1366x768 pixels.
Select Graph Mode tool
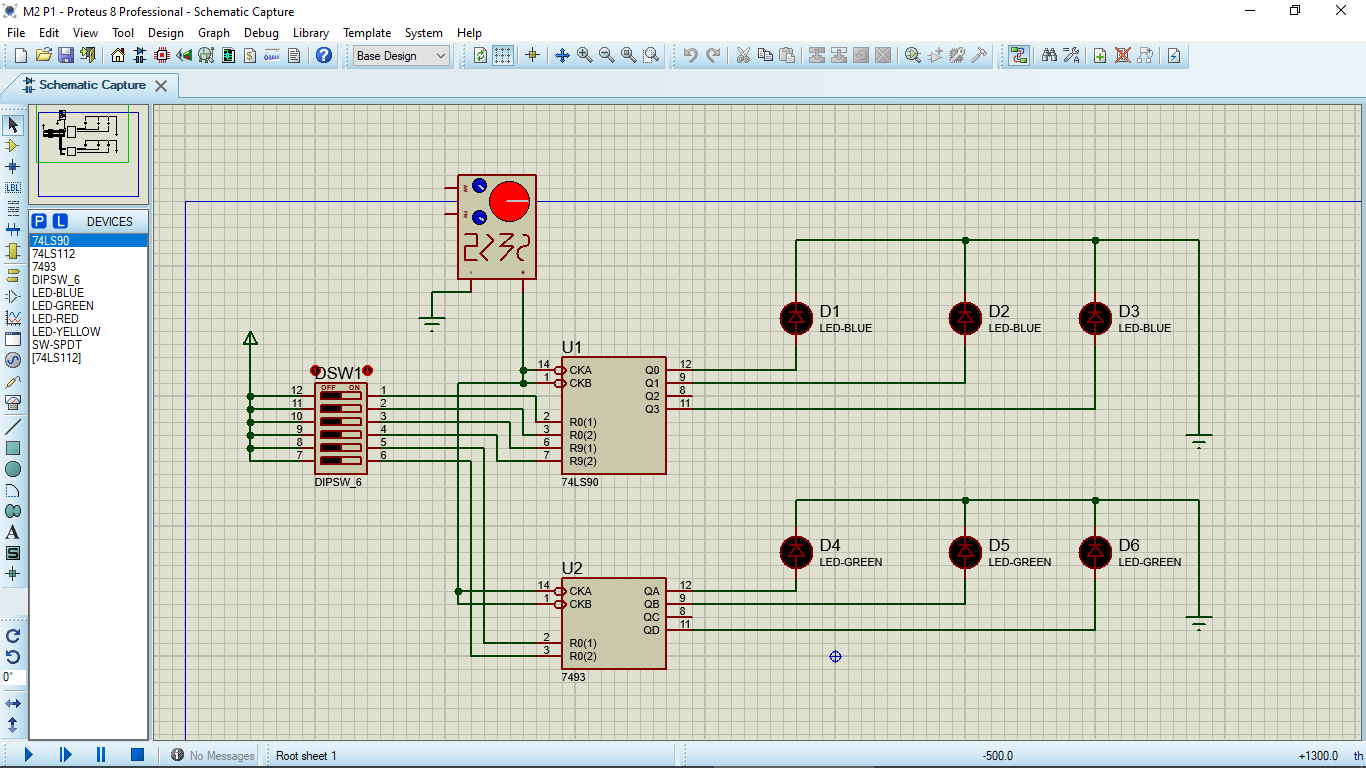[x=13, y=317]
